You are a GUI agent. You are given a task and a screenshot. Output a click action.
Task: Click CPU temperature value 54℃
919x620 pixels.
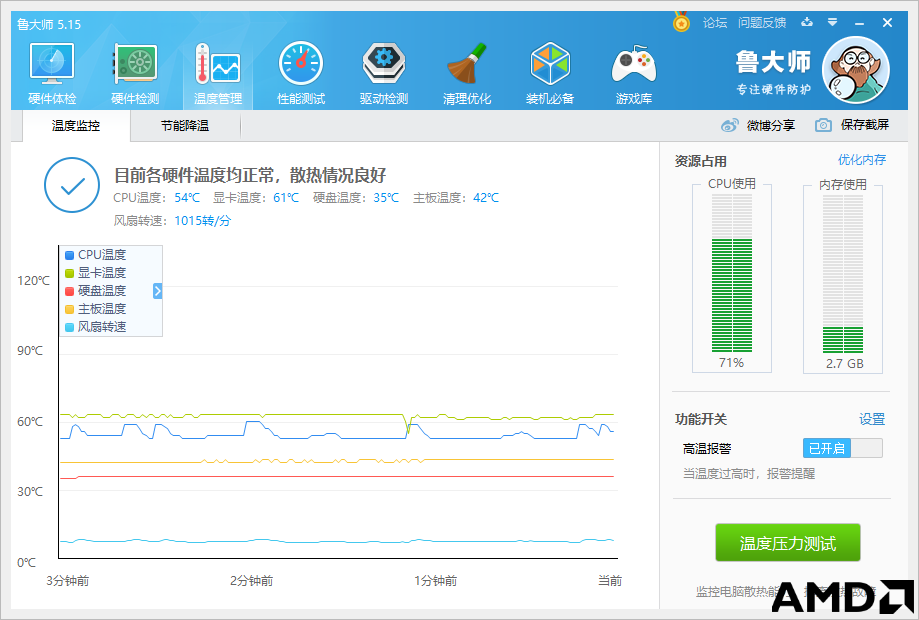coord(187,198)
